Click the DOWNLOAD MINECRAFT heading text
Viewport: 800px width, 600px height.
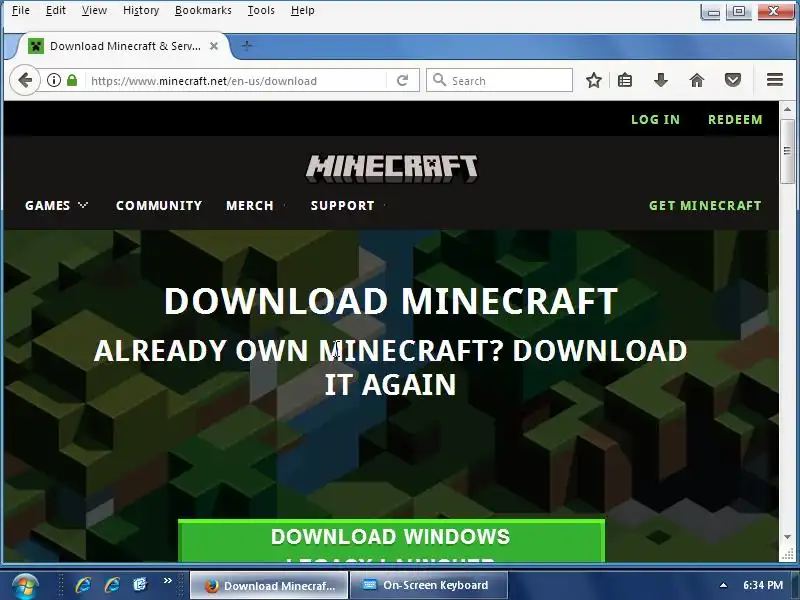click(391, 301)
